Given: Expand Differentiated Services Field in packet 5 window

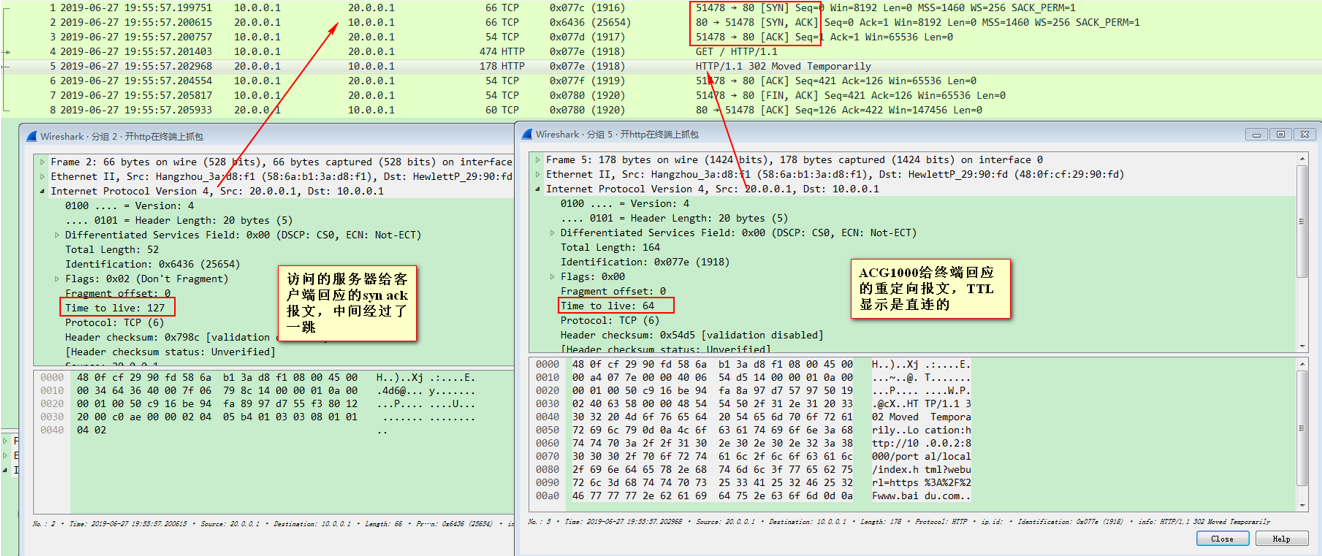Looking at the screenshot, I should click(552, 233).
